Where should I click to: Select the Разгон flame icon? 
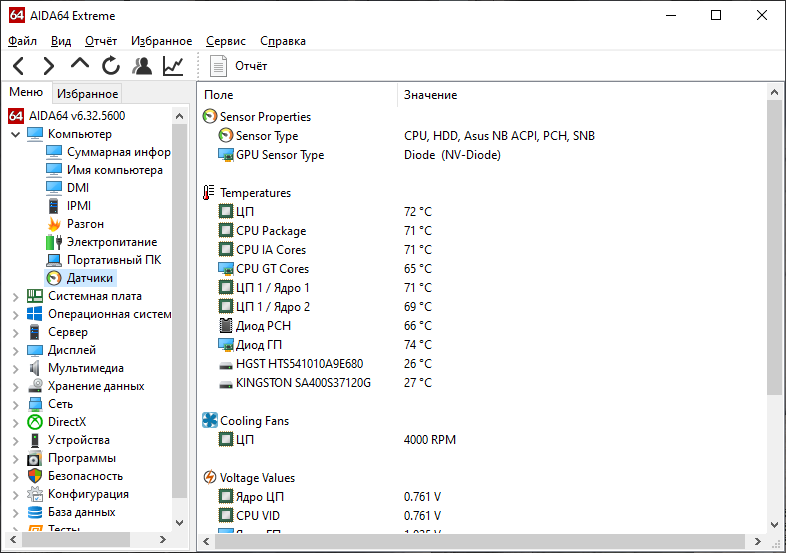pos(54,224)
